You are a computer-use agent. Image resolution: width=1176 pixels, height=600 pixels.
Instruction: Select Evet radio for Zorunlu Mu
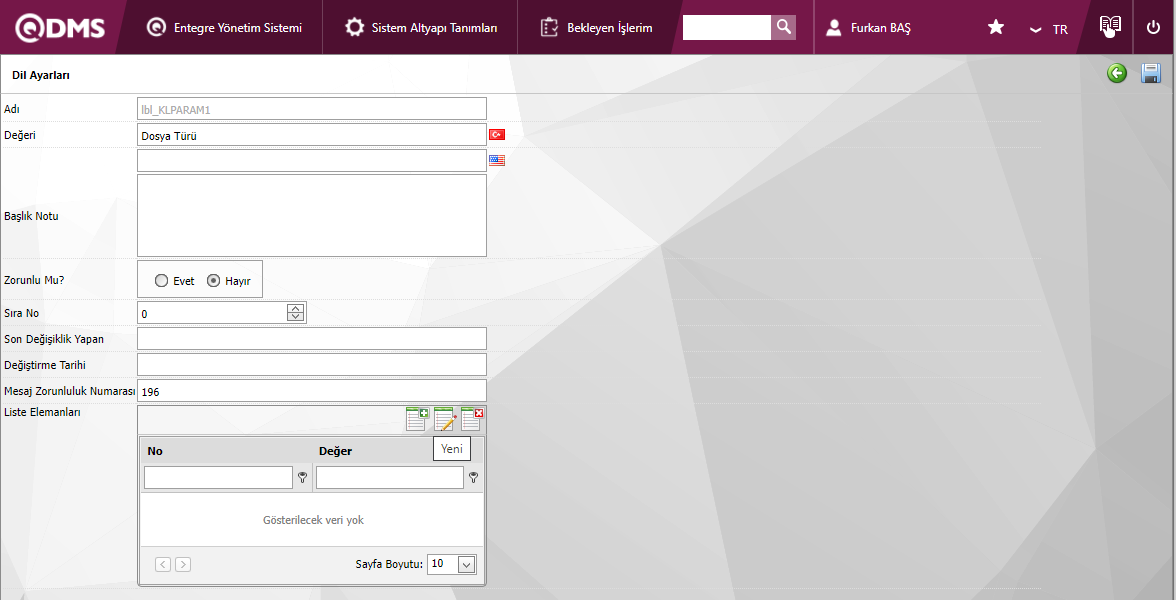coord(161,280)
